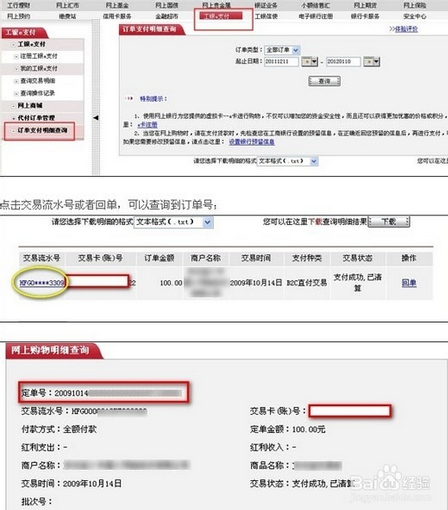This screenshot has width=448, height=510.
Task: Select 代付订单管理 in left sidebar
Action: tap(36, 118)
